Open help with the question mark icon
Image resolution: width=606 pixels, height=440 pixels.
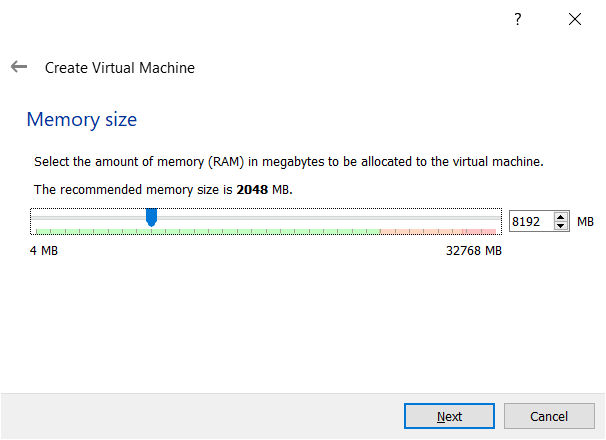pos(518,20)
